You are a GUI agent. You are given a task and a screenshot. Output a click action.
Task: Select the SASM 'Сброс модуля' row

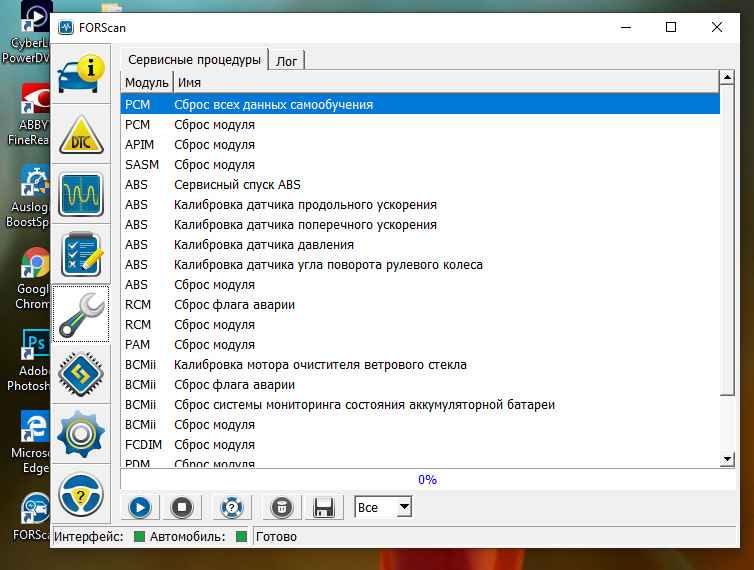[x=420, y=165]
